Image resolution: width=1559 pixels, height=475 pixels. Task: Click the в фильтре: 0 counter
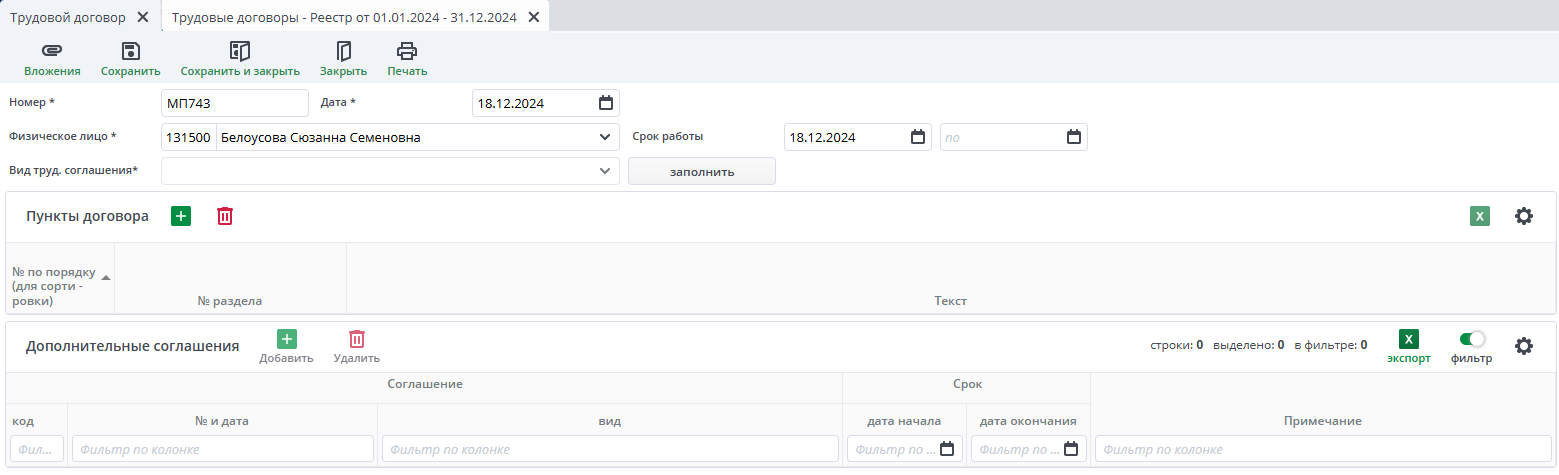[1331, 345]
